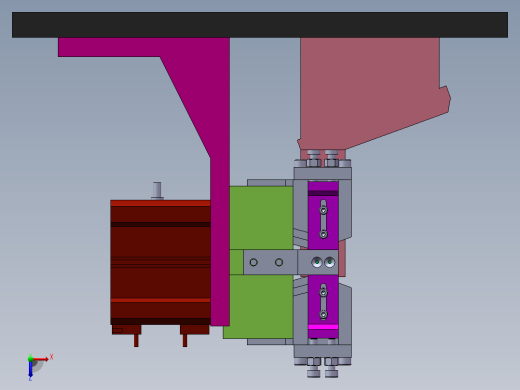Select the right foot of the red motor
The image size is (520, 390).
195,330
